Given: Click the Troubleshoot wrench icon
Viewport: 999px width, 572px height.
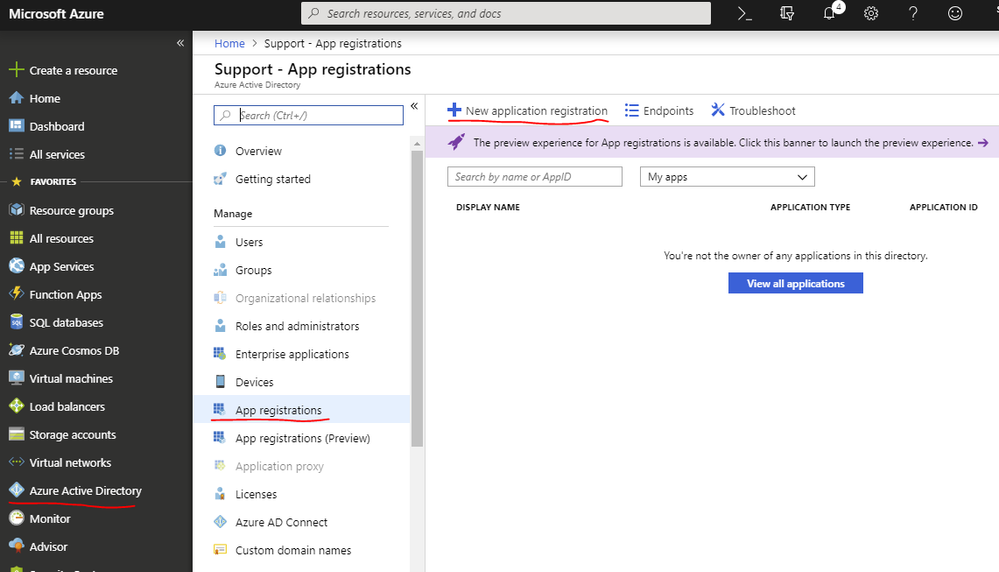Looking at the screenshot, I should (718, 111).
